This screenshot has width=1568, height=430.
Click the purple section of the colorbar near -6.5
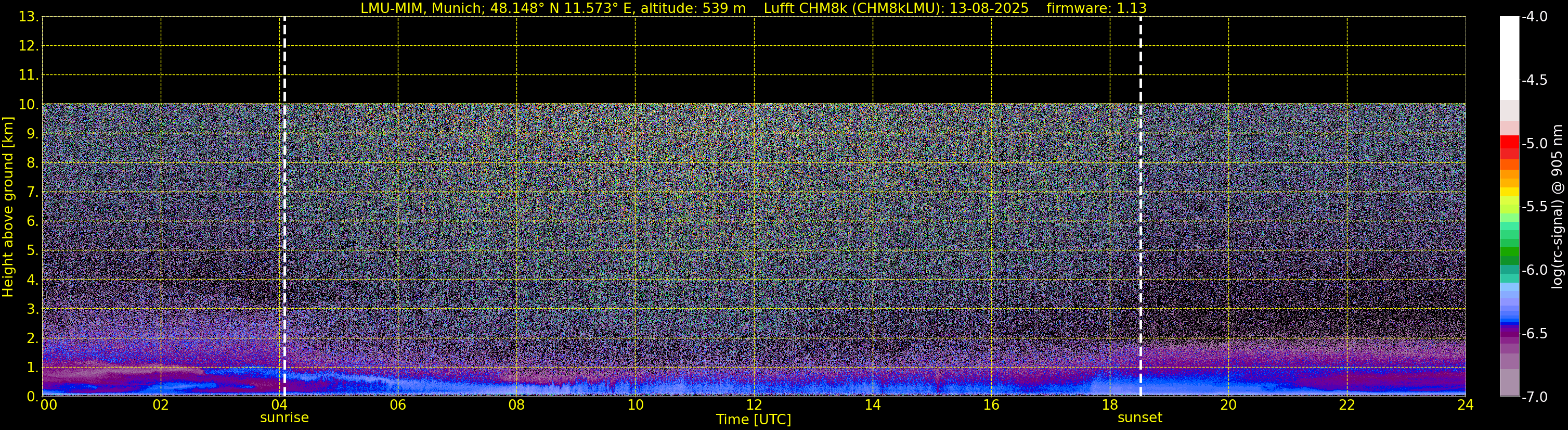[x=1509, y=333]
